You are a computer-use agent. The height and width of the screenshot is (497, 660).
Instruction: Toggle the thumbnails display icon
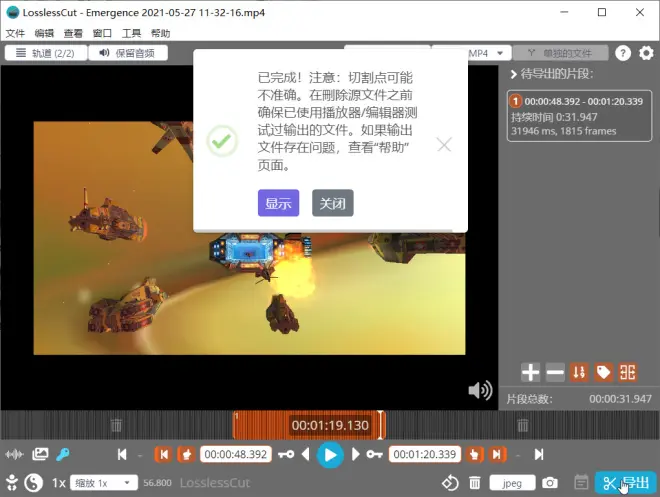[x=40, y=454]
